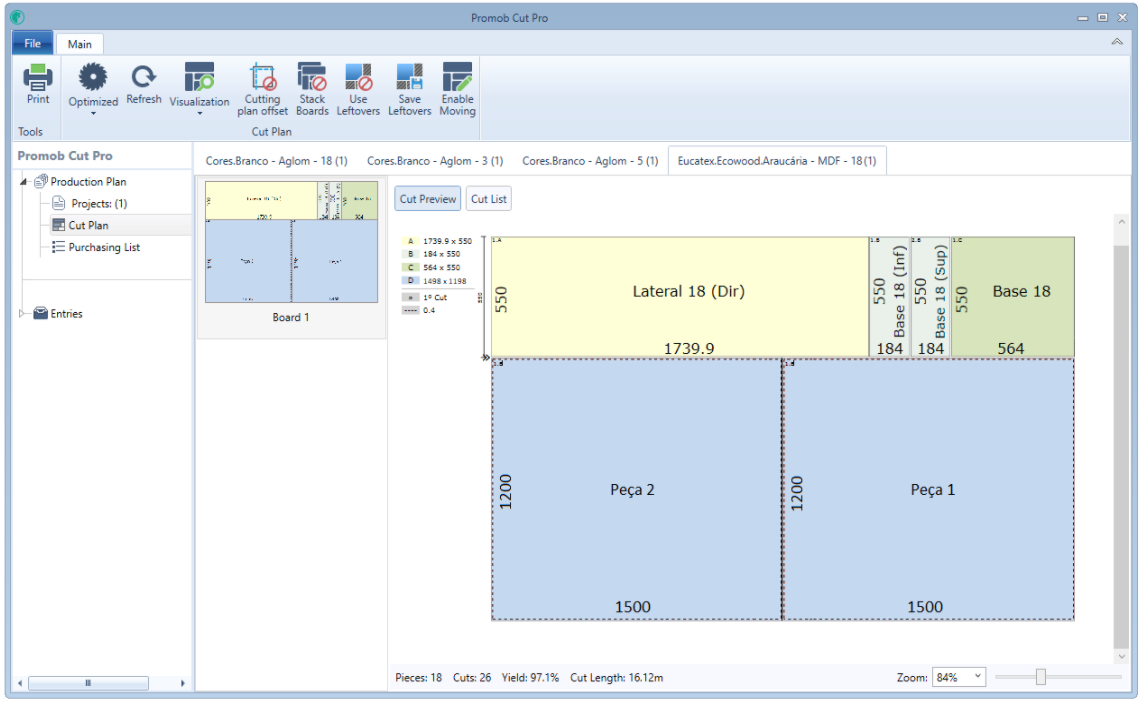Click the Base 18 (Sup) piece
The height and width of the screenshot is (703, 1143).
930,297
